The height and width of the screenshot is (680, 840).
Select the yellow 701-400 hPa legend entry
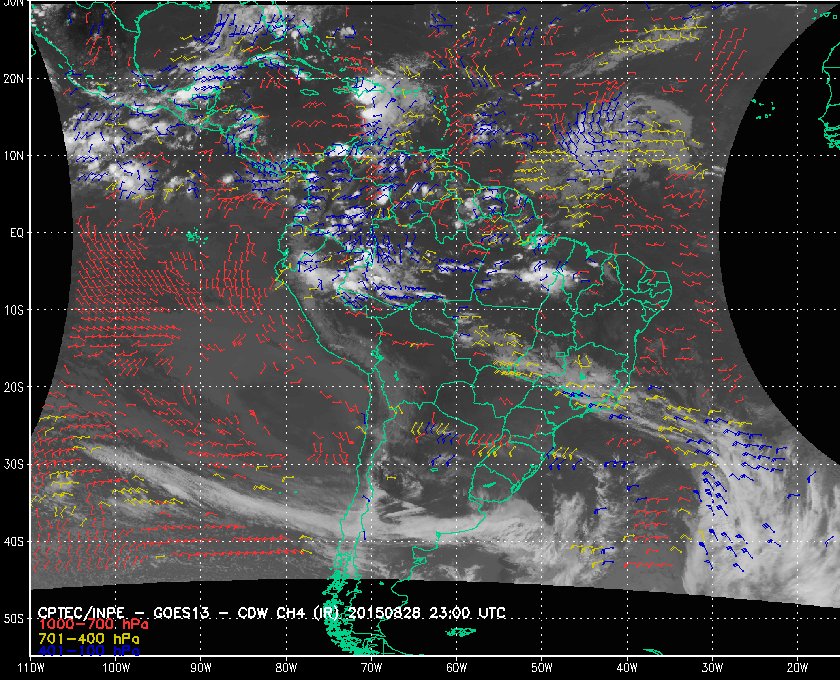pyautogui.click(x=88, y=639)
